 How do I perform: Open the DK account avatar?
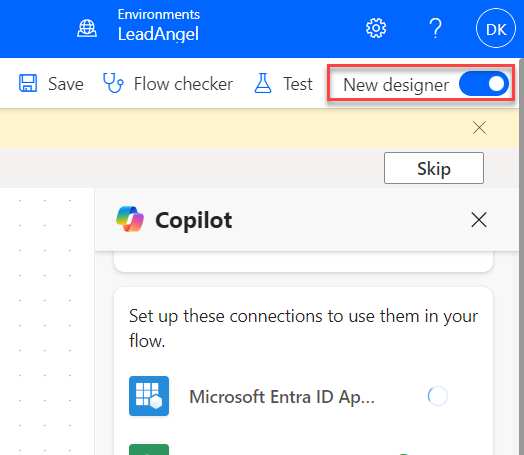tap(496, 28)
